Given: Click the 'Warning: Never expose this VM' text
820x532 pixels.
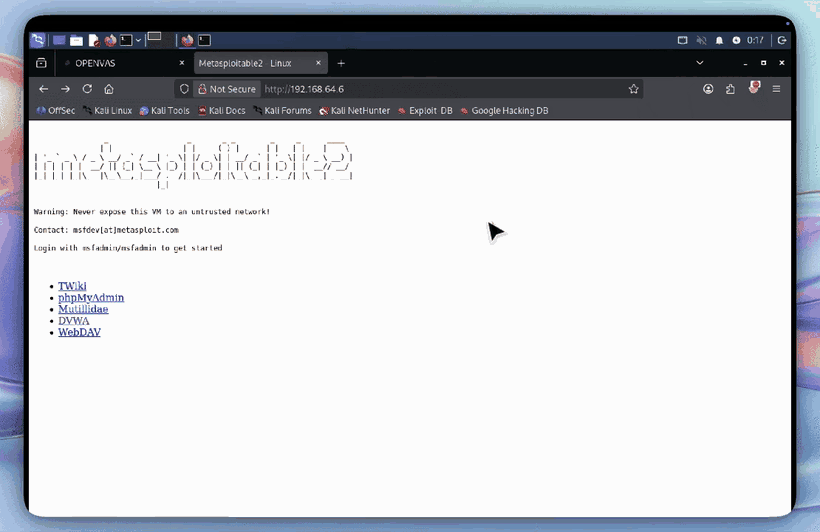Looking at the screenshot, I should click(152, 212).
